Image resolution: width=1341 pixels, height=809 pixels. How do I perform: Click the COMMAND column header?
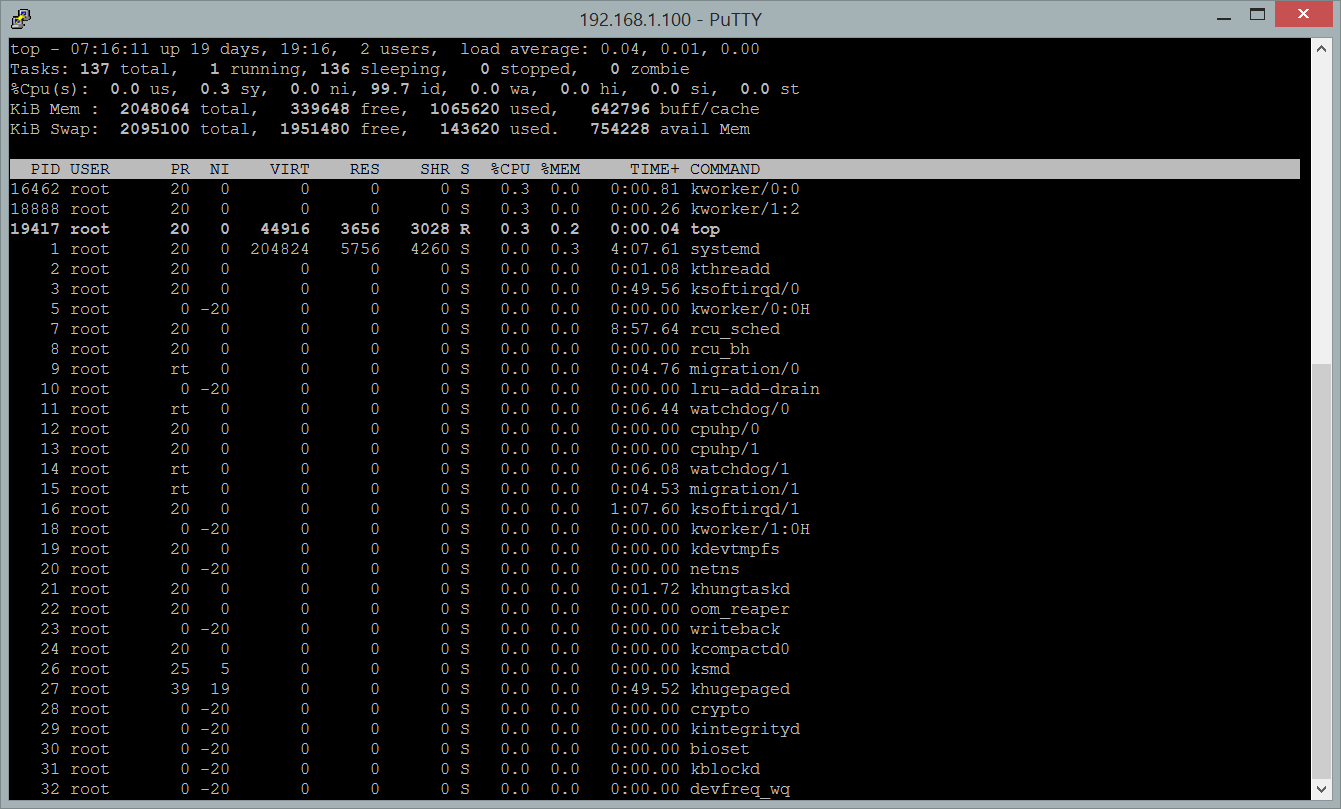[x=725, y=169]
